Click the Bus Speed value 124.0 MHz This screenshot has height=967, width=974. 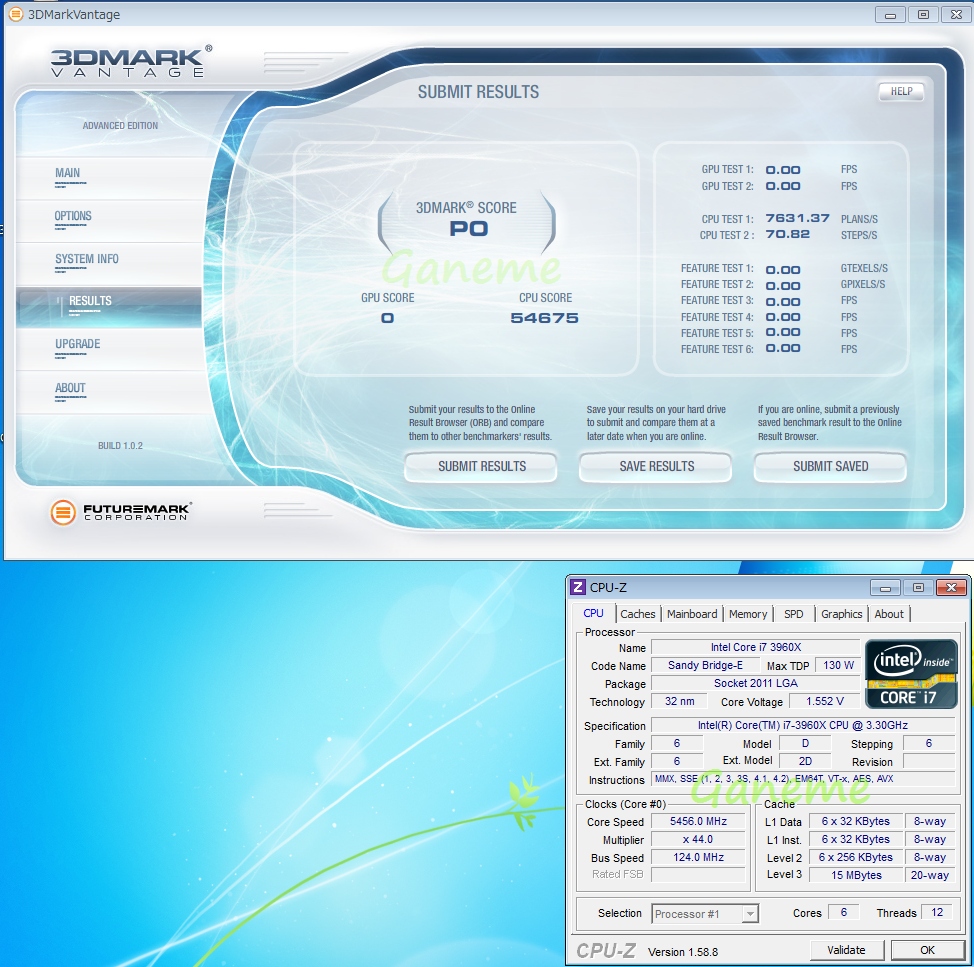(698, 857)
